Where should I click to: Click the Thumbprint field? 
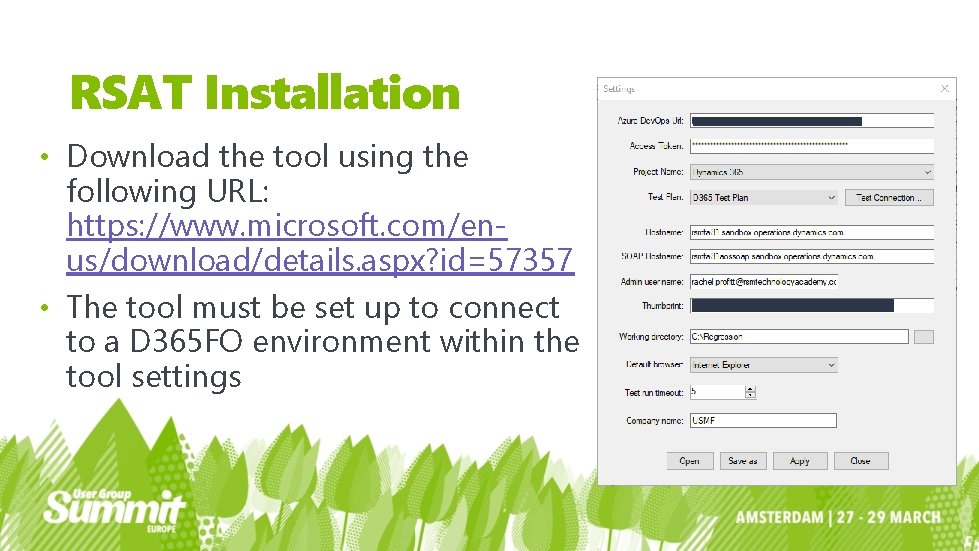(812, 306)
